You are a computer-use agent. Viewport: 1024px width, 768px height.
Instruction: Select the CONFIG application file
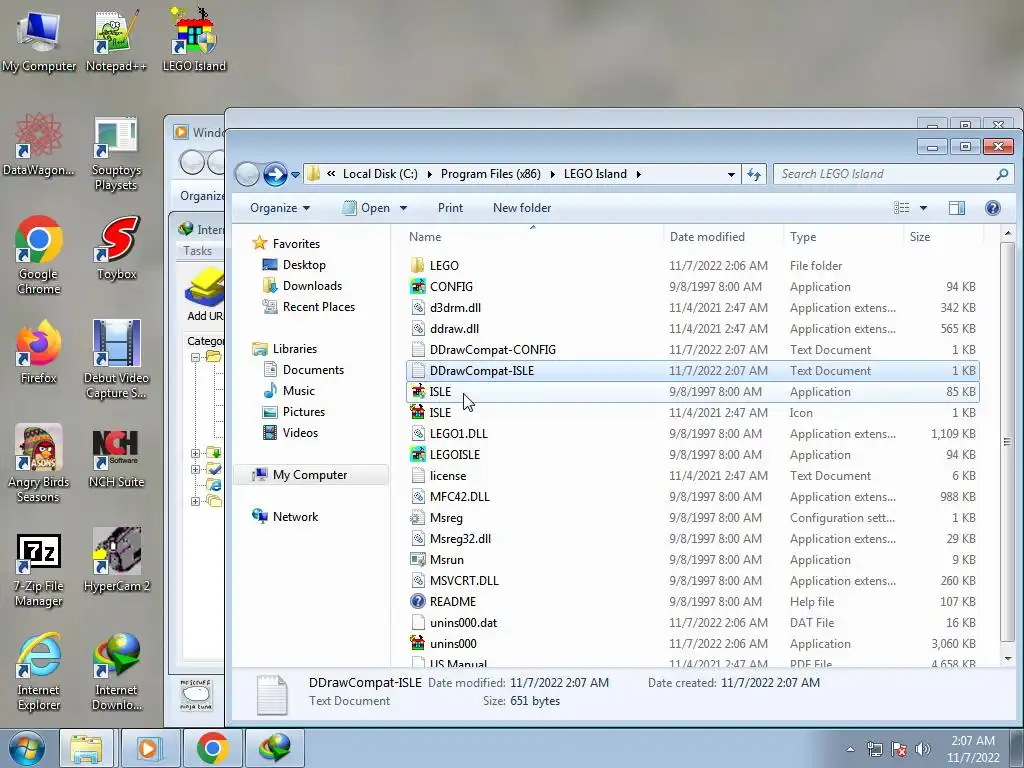pyautogui.click(x=692, y=287)
